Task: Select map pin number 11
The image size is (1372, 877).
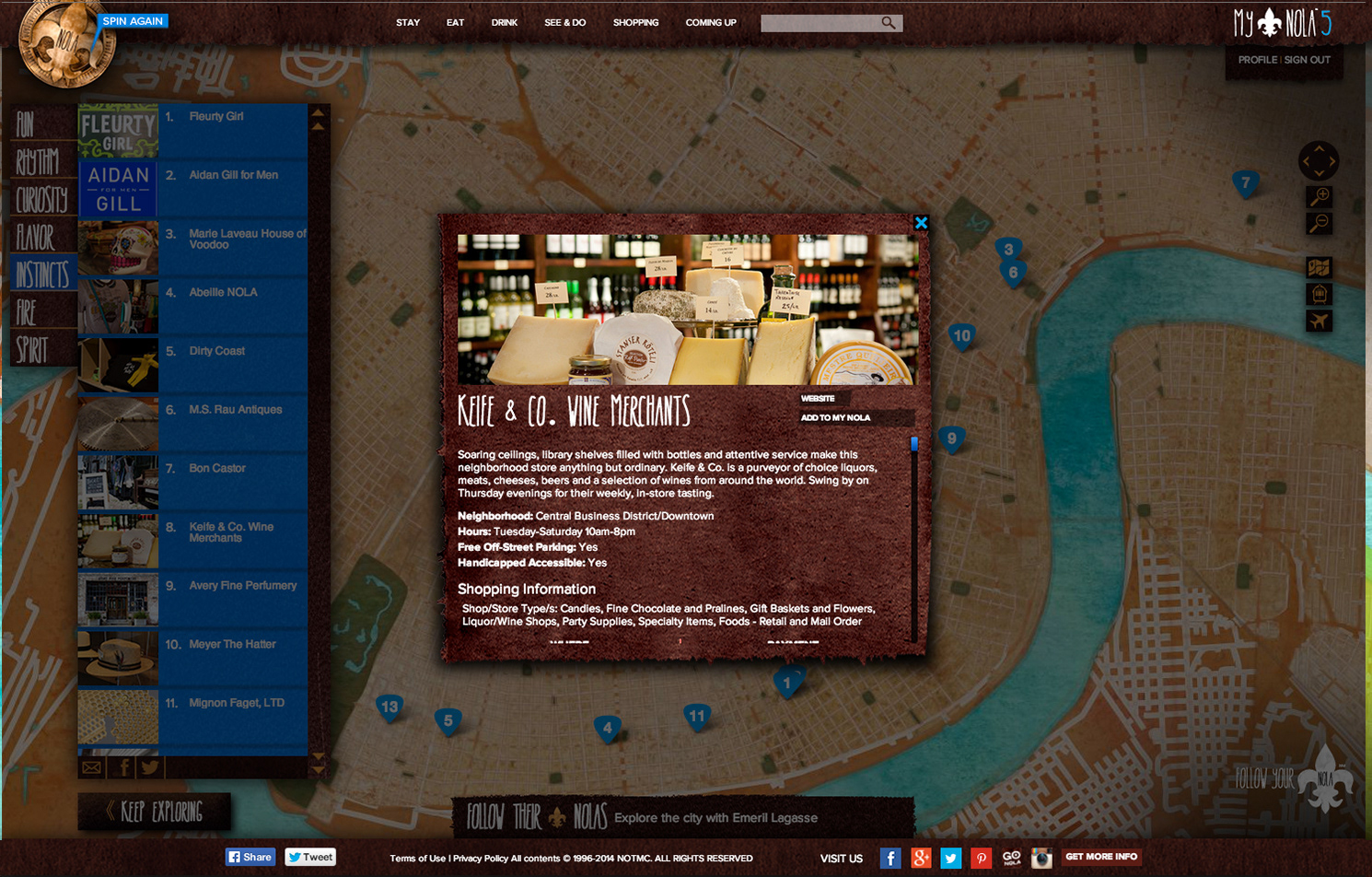Action: [x=697, y=717]
